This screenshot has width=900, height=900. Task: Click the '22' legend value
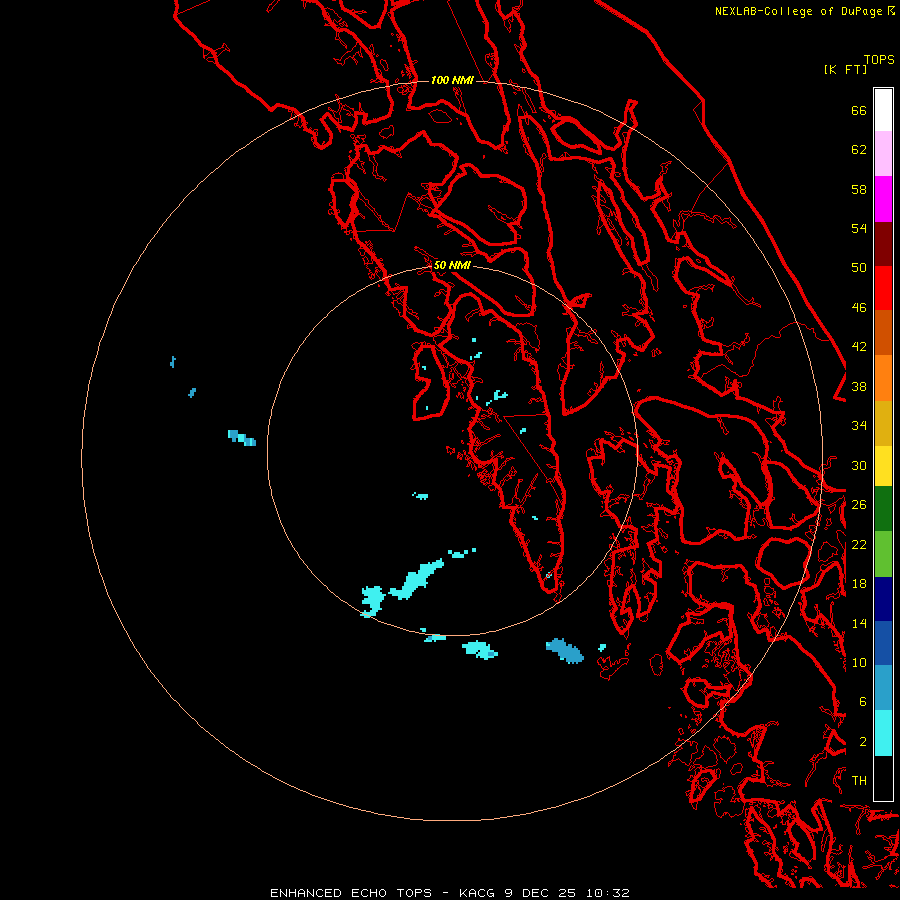(859, 544)
